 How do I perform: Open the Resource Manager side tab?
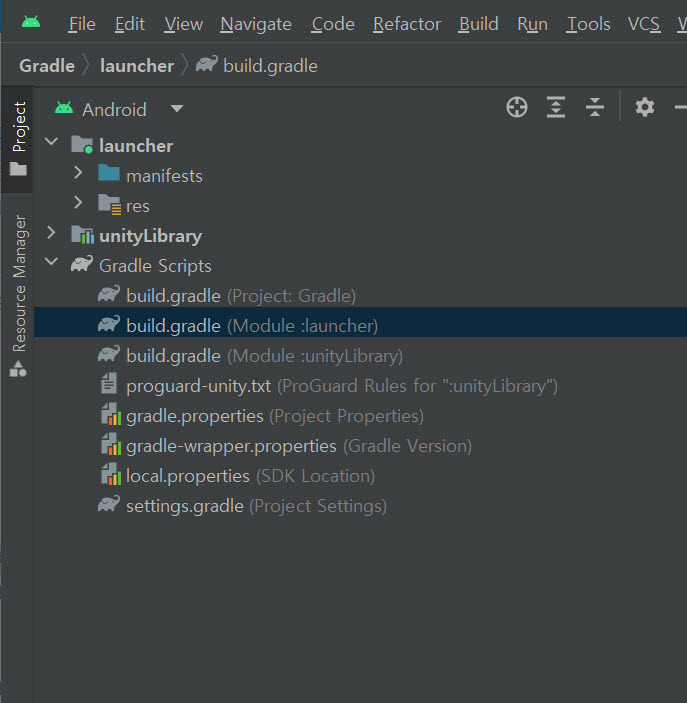17,296
